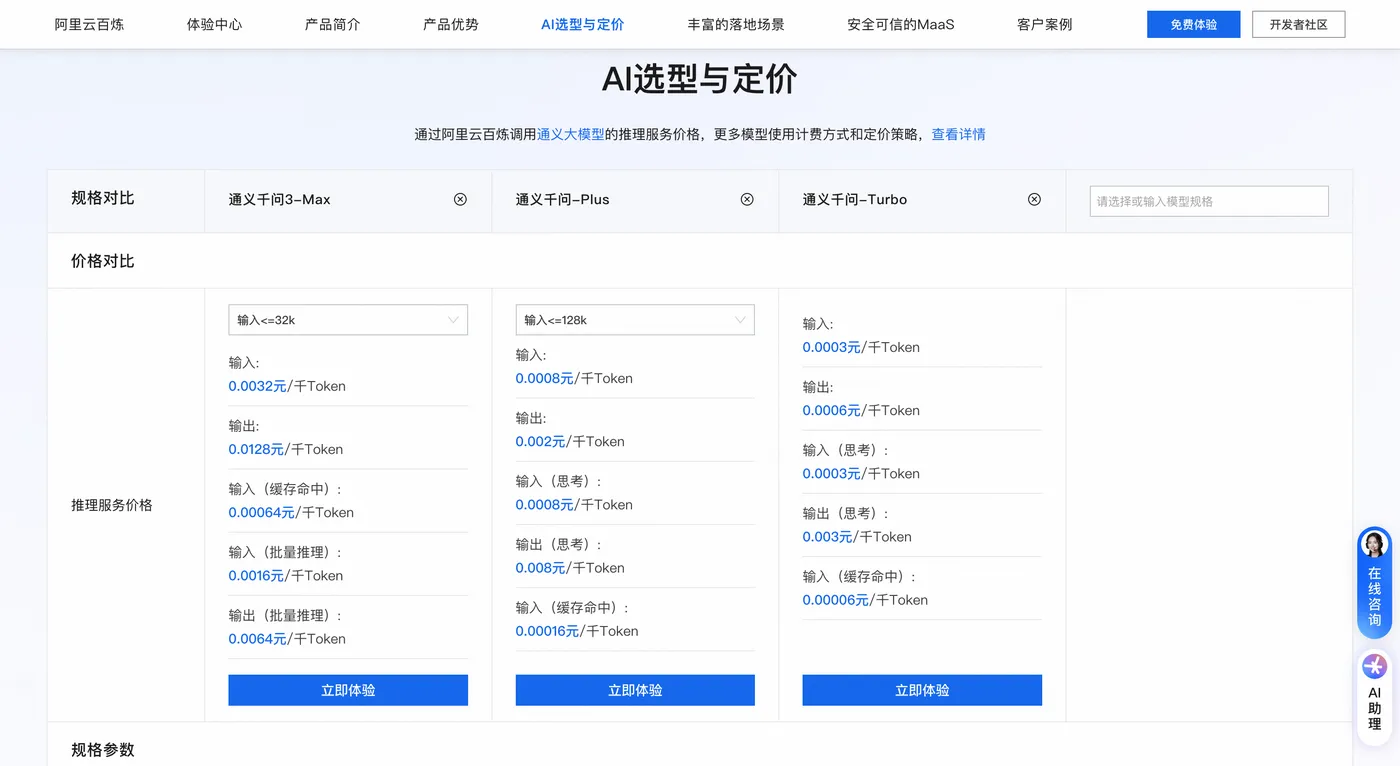
Task: Open the 产品简介 nav item
Action: 332,24
